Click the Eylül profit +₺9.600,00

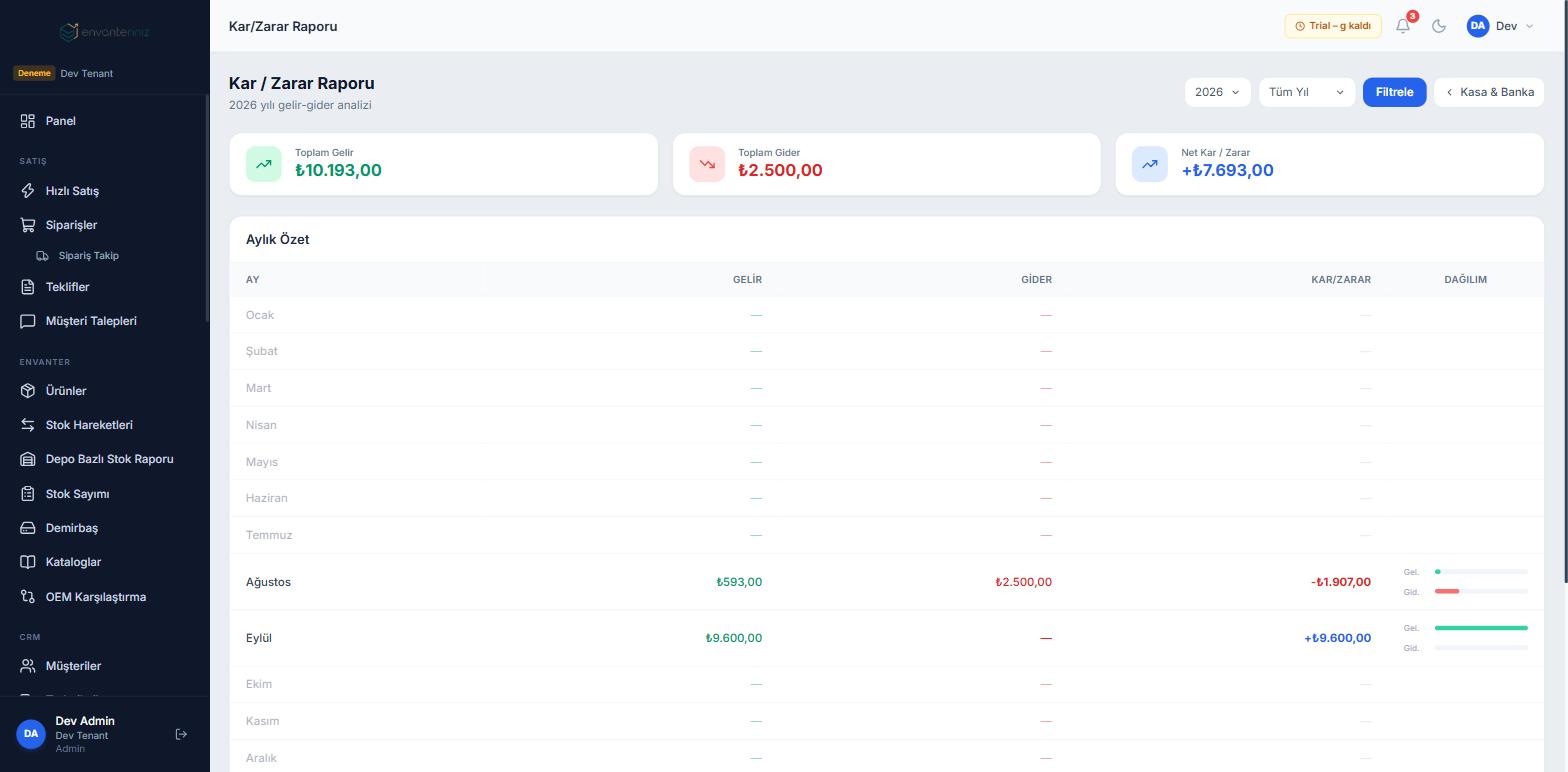tap(1337, 638)
